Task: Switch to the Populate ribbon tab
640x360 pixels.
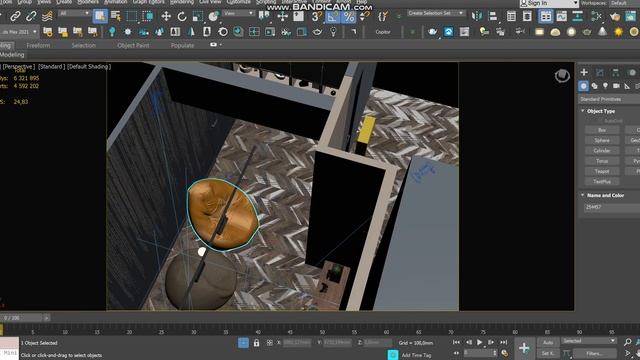Action: coord(182,46)
